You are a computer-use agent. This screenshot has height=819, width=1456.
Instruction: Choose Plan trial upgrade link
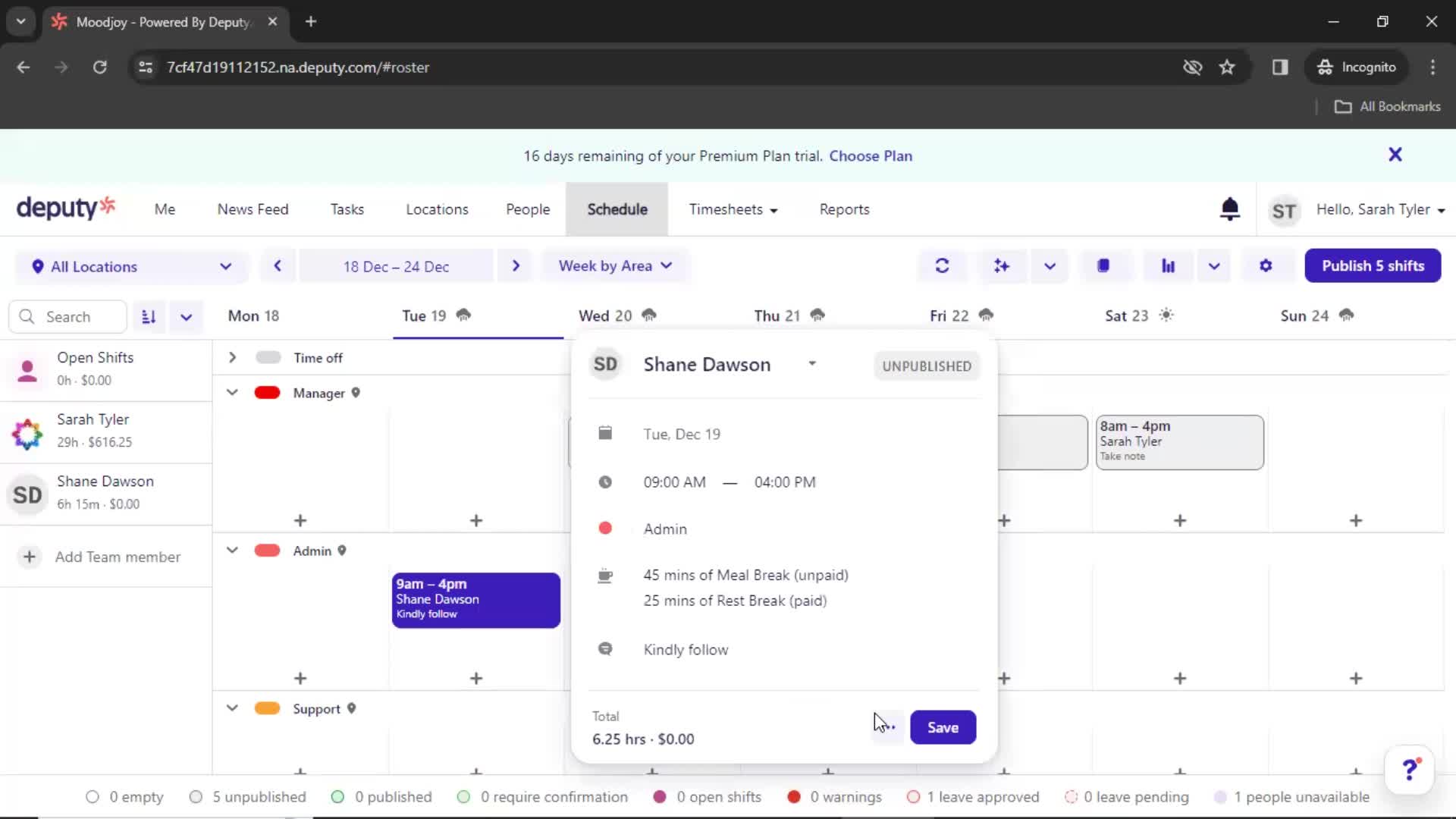click(869, 155)
